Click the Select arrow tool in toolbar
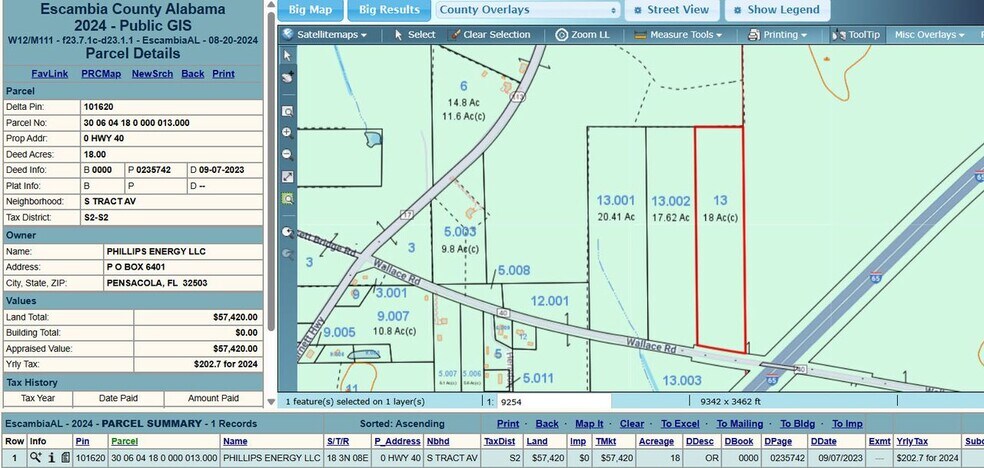 pos(414,35)
